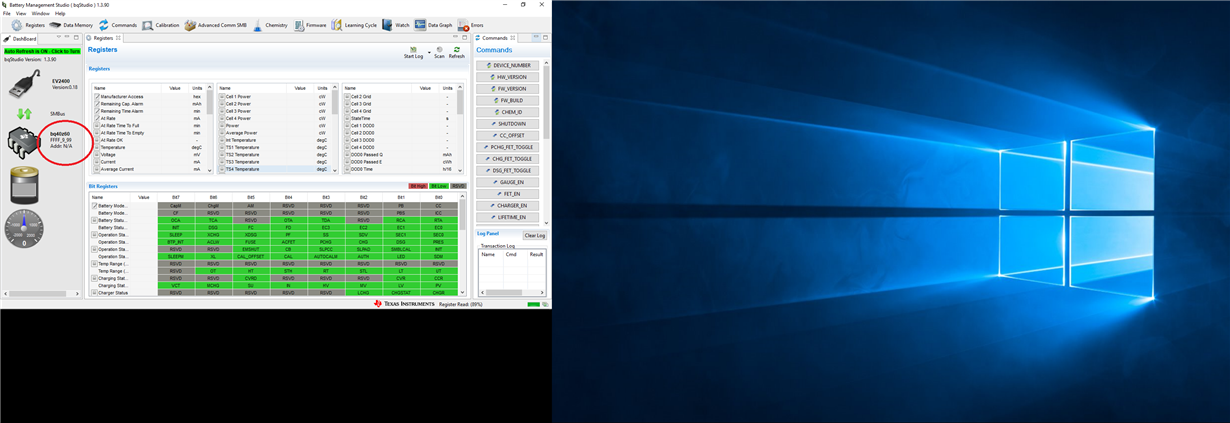Minimize the Commands panel view

(x=536, y=38)
